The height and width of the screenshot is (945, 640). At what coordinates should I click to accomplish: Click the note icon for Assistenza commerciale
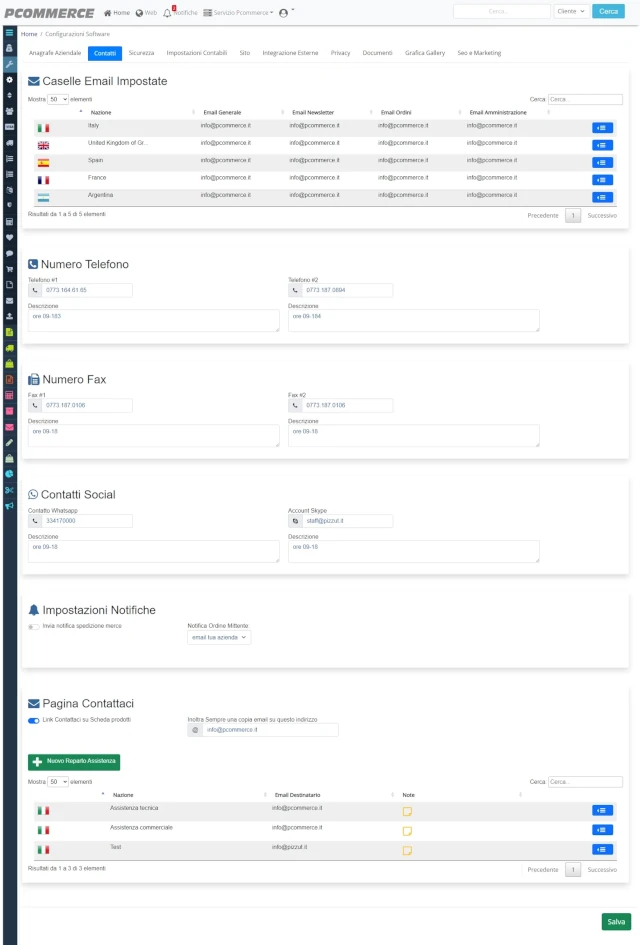pos(407,831)
